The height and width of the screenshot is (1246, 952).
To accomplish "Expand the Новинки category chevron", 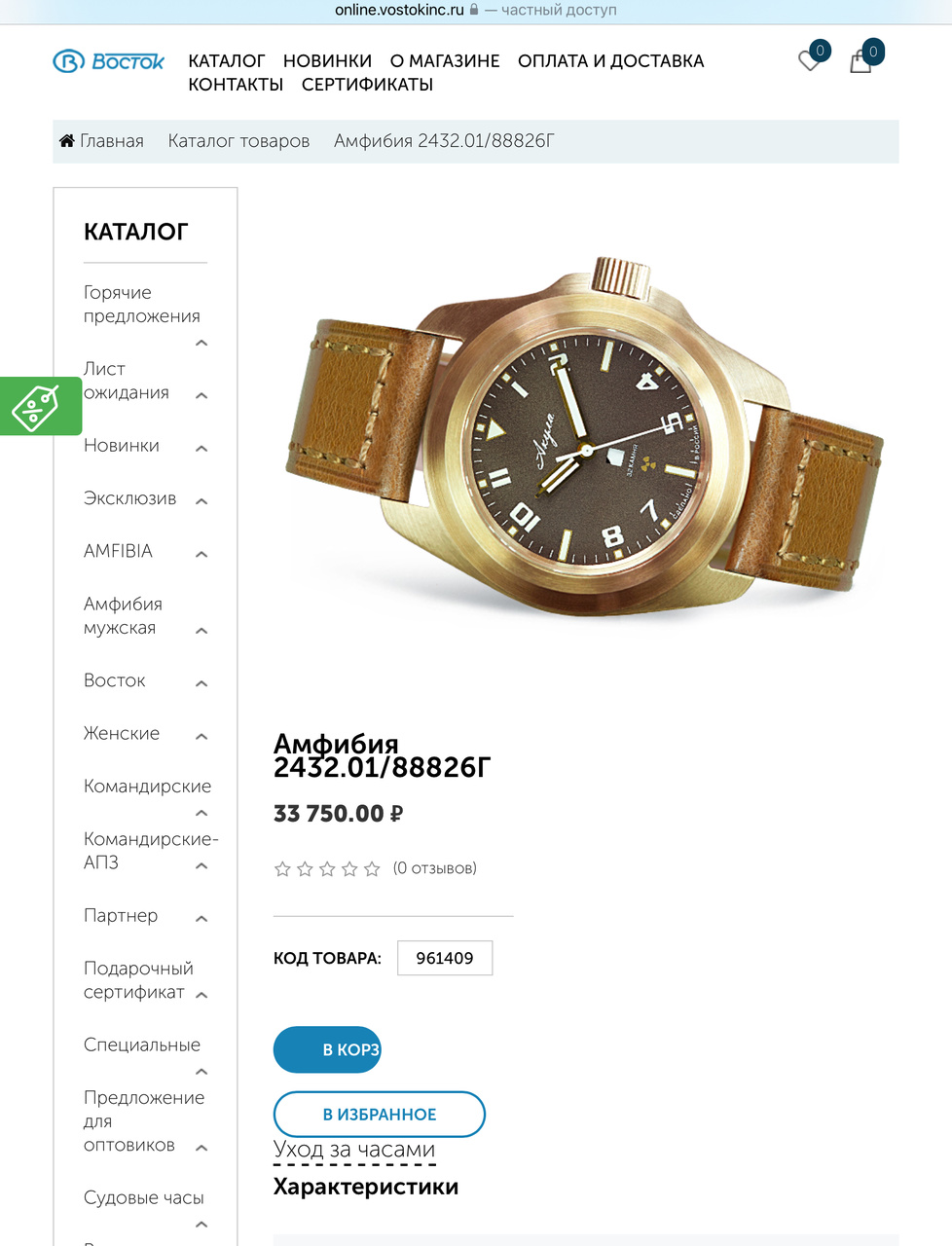I will tap(201, 449).
